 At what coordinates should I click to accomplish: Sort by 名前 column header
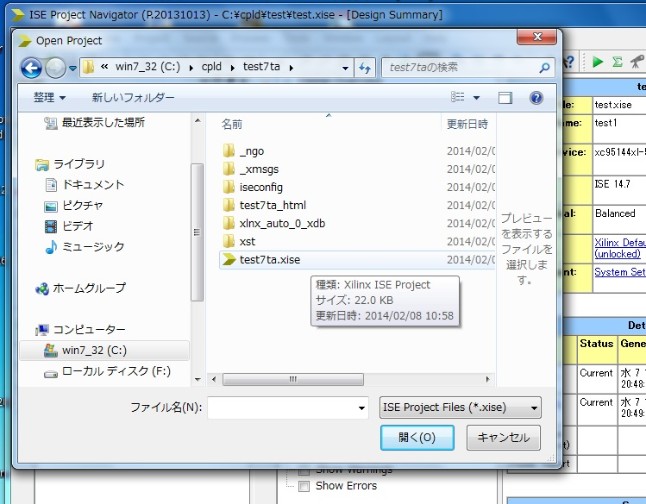point(232,124)
